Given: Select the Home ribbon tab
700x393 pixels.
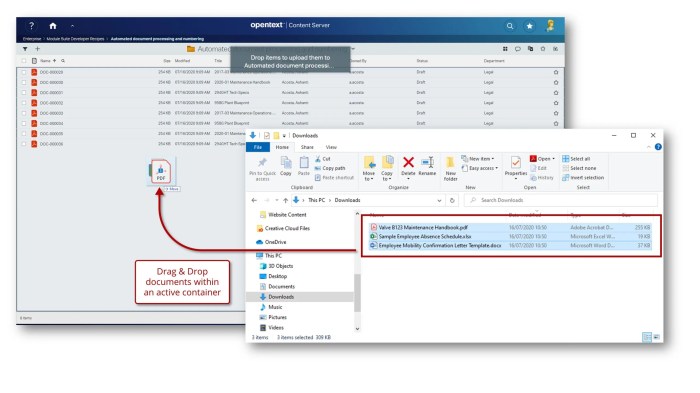Looking at the screenshot, I should [x=282, y=147].
